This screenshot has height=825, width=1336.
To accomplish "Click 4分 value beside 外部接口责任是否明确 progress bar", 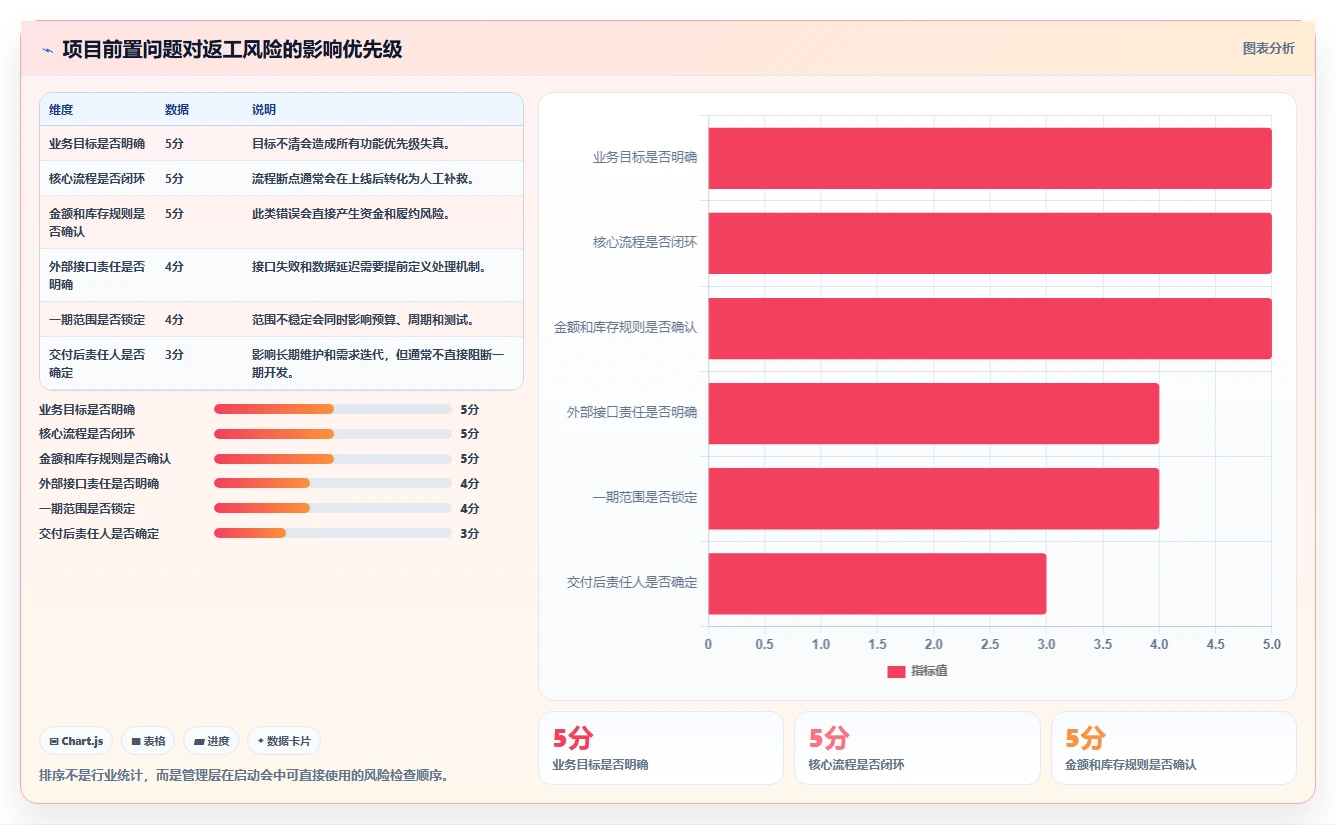I will (x=470, y=484).
